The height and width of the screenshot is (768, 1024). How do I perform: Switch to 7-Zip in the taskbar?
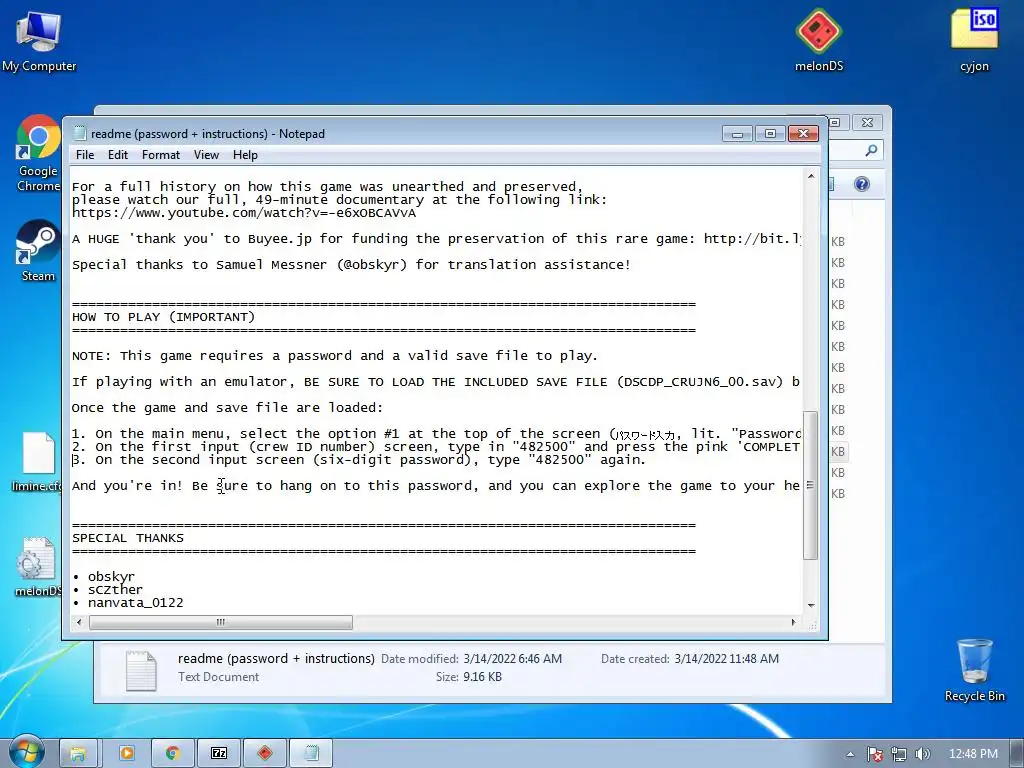coord(219,753)
